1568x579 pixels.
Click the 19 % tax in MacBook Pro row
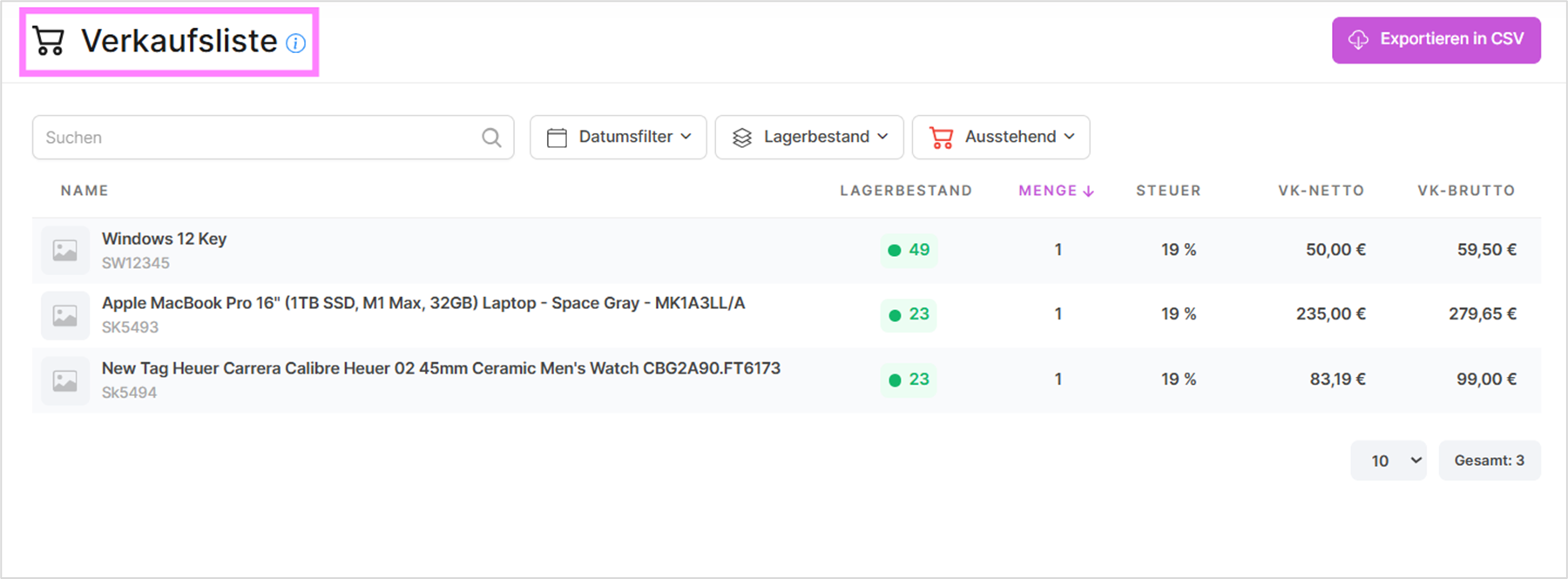(1179, 314)
